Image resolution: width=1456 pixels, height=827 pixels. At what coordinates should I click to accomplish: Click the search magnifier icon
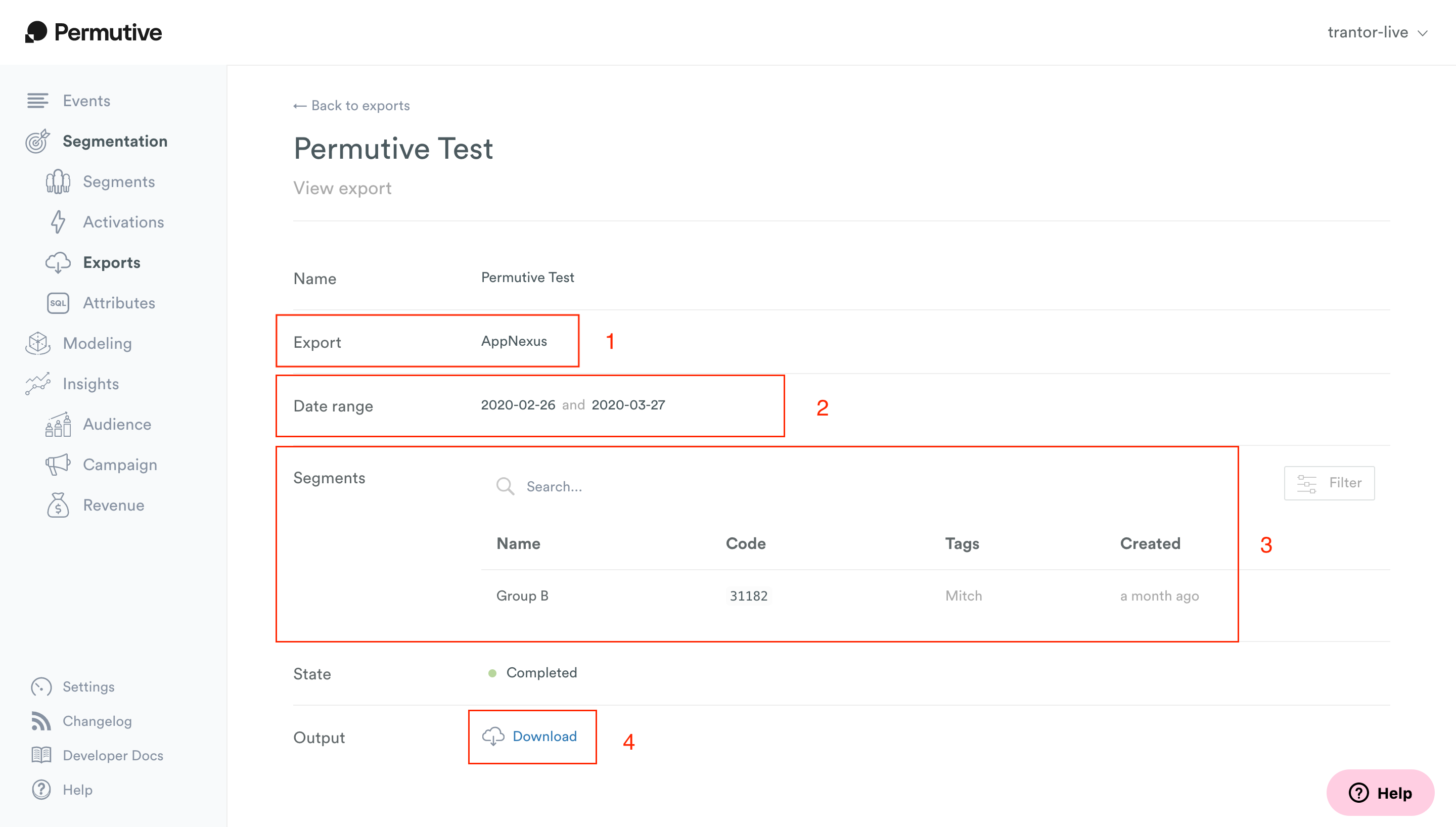pos(505,486)
